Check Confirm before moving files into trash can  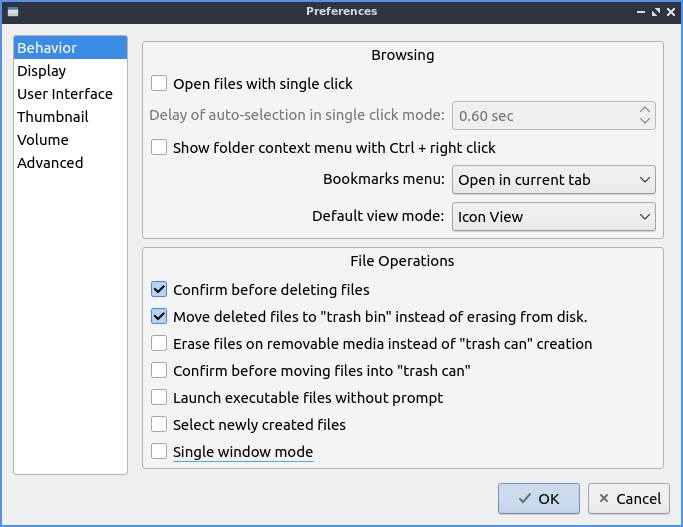pyautogui.click(x=159, y=371)
